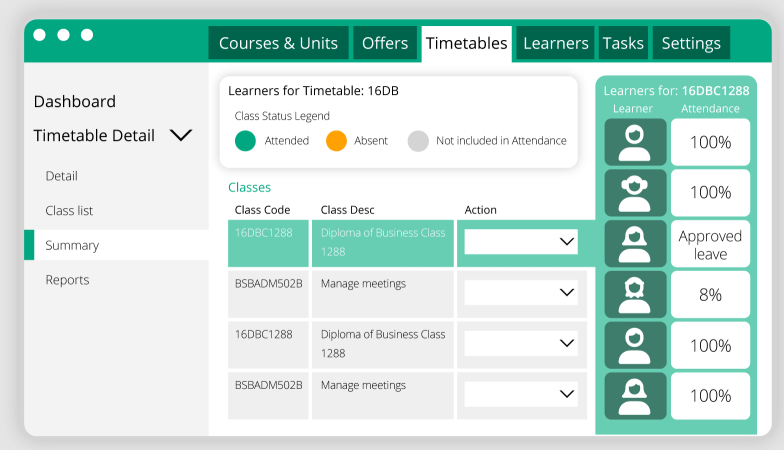Screen dimensions: 784x450
Task: Open Action dropdown for highlighted 16DBC1288 row
Action: pos(521,242)
